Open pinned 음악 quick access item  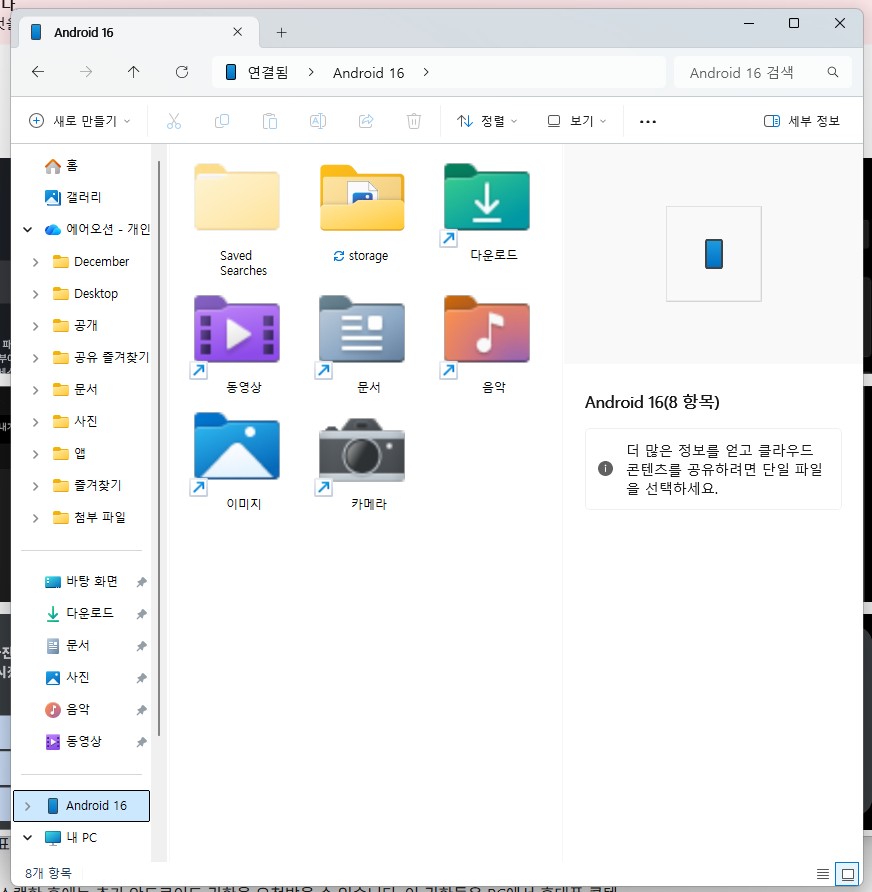tap(67, 709)
